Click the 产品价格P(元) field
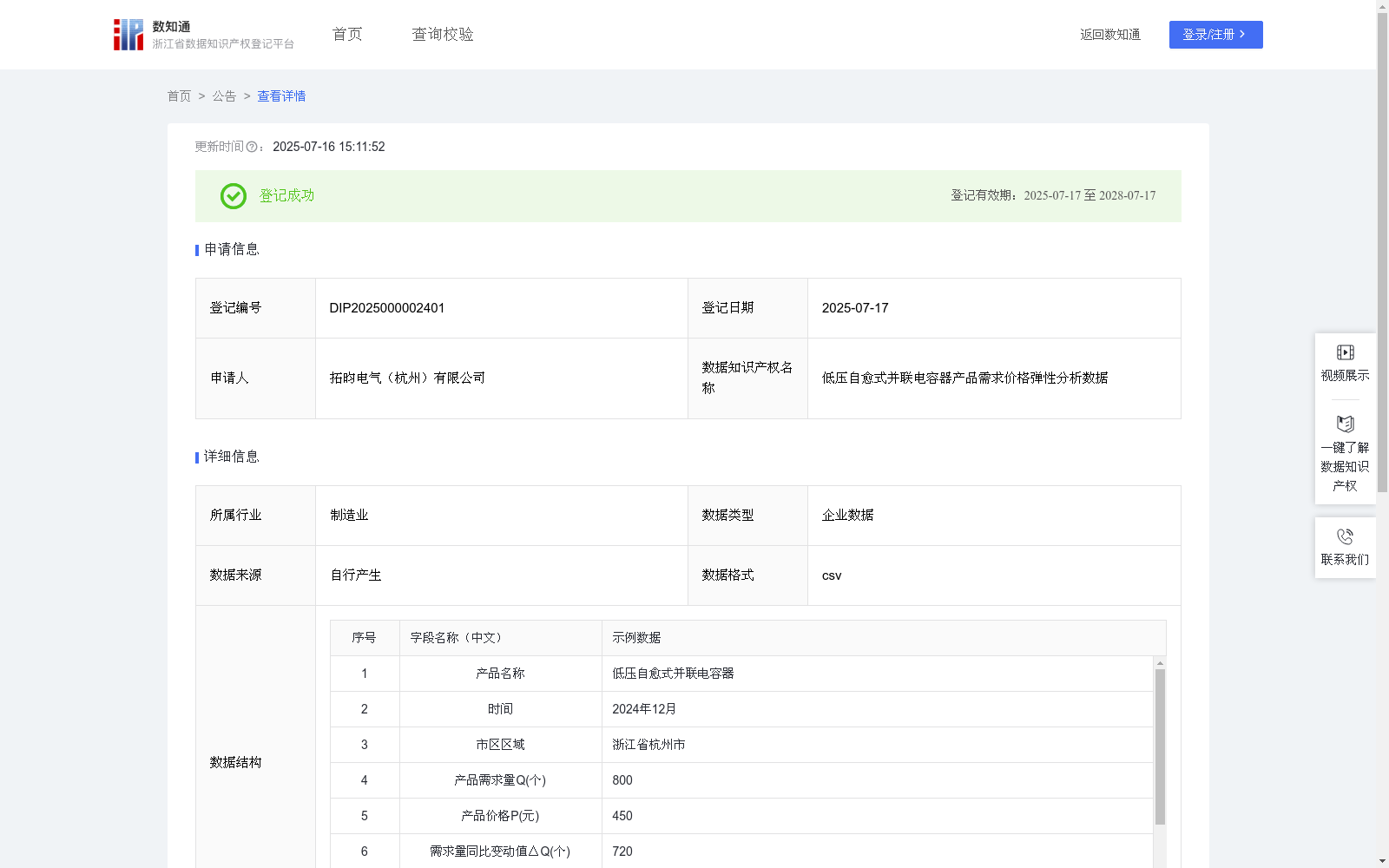 (x=500, y=816)
